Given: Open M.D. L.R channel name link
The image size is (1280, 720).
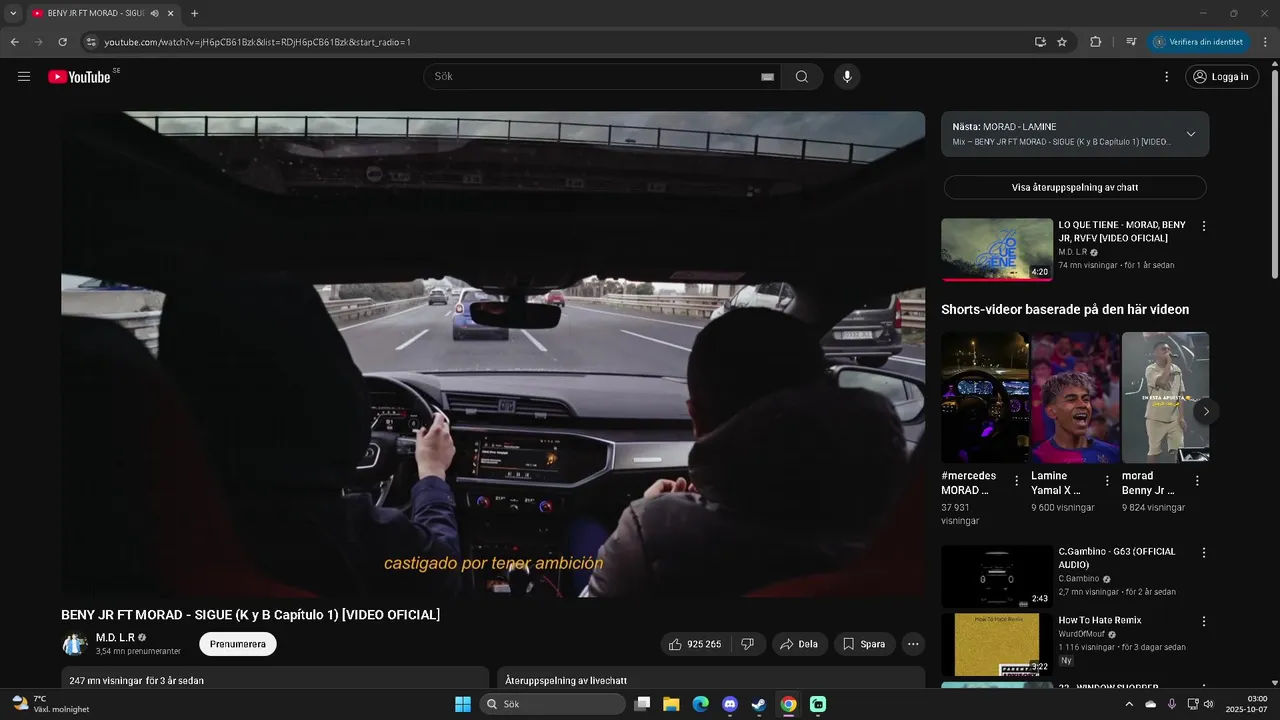Looking at the screenshot, I should tap(115, 638).
